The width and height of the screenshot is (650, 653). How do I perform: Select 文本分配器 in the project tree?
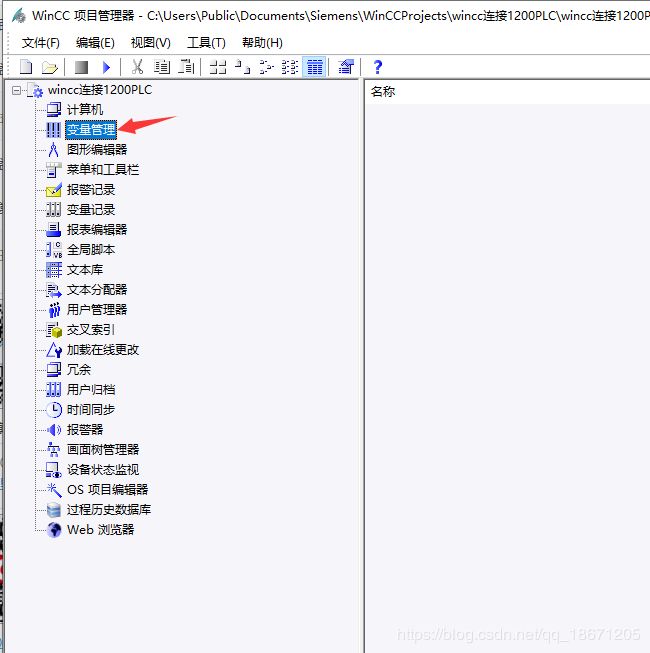tap(97, 289)
